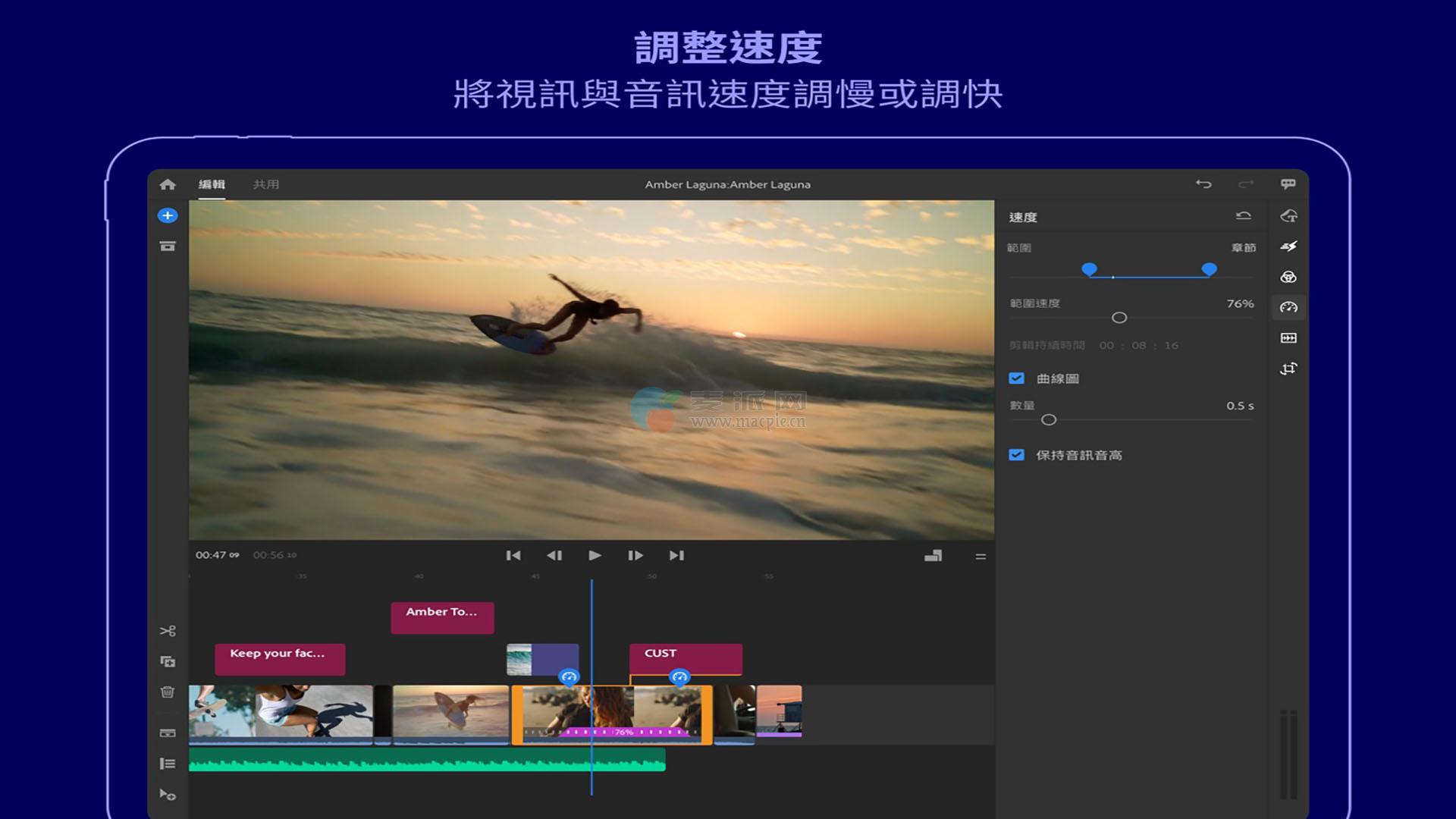Select the 'Keep your fac...' title clip
Viewport: 1456px width, 819px height.
pyautogui.click(x=280, y=659)
